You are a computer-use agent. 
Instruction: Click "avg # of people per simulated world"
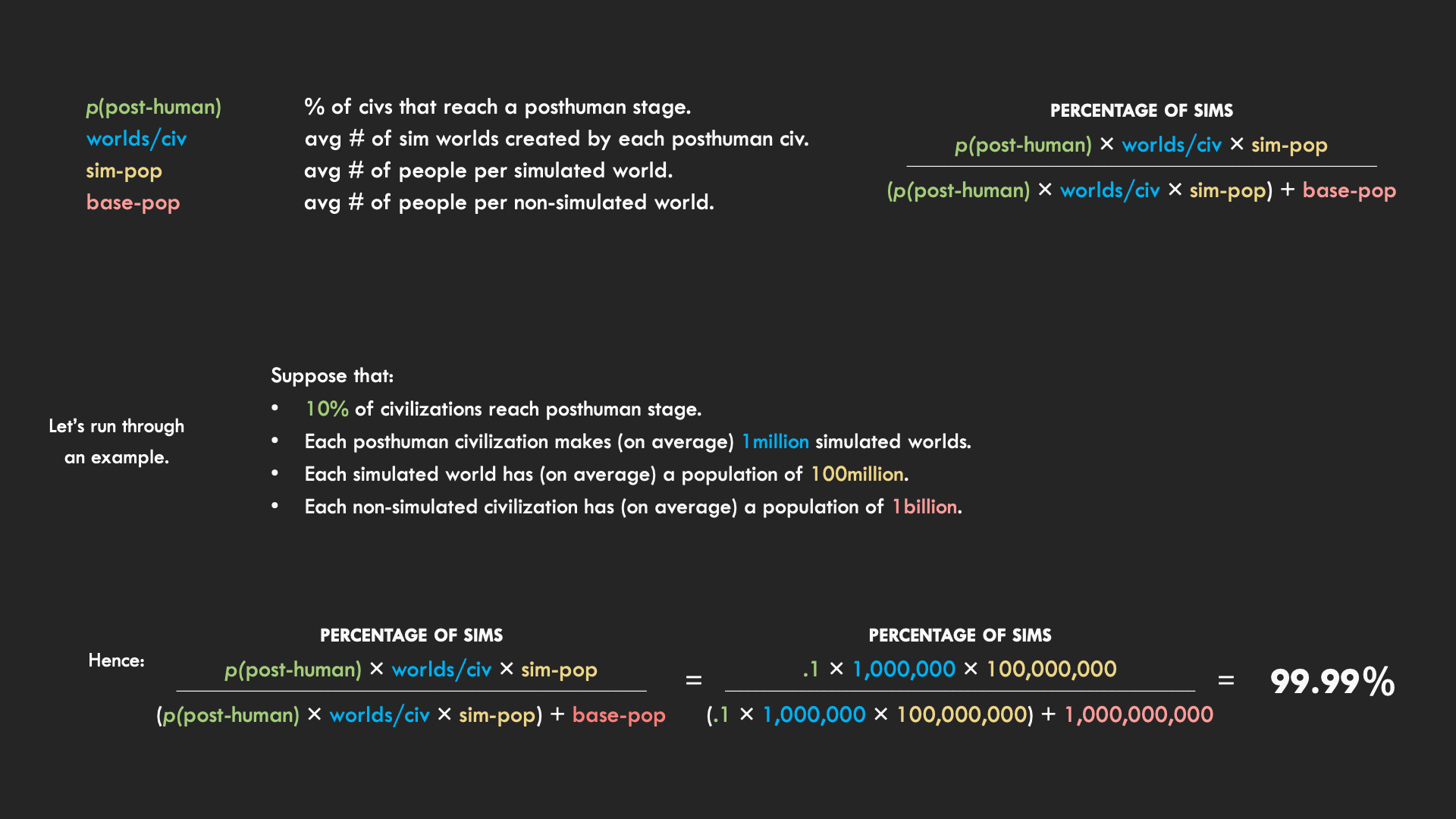(x=488, y=171)
